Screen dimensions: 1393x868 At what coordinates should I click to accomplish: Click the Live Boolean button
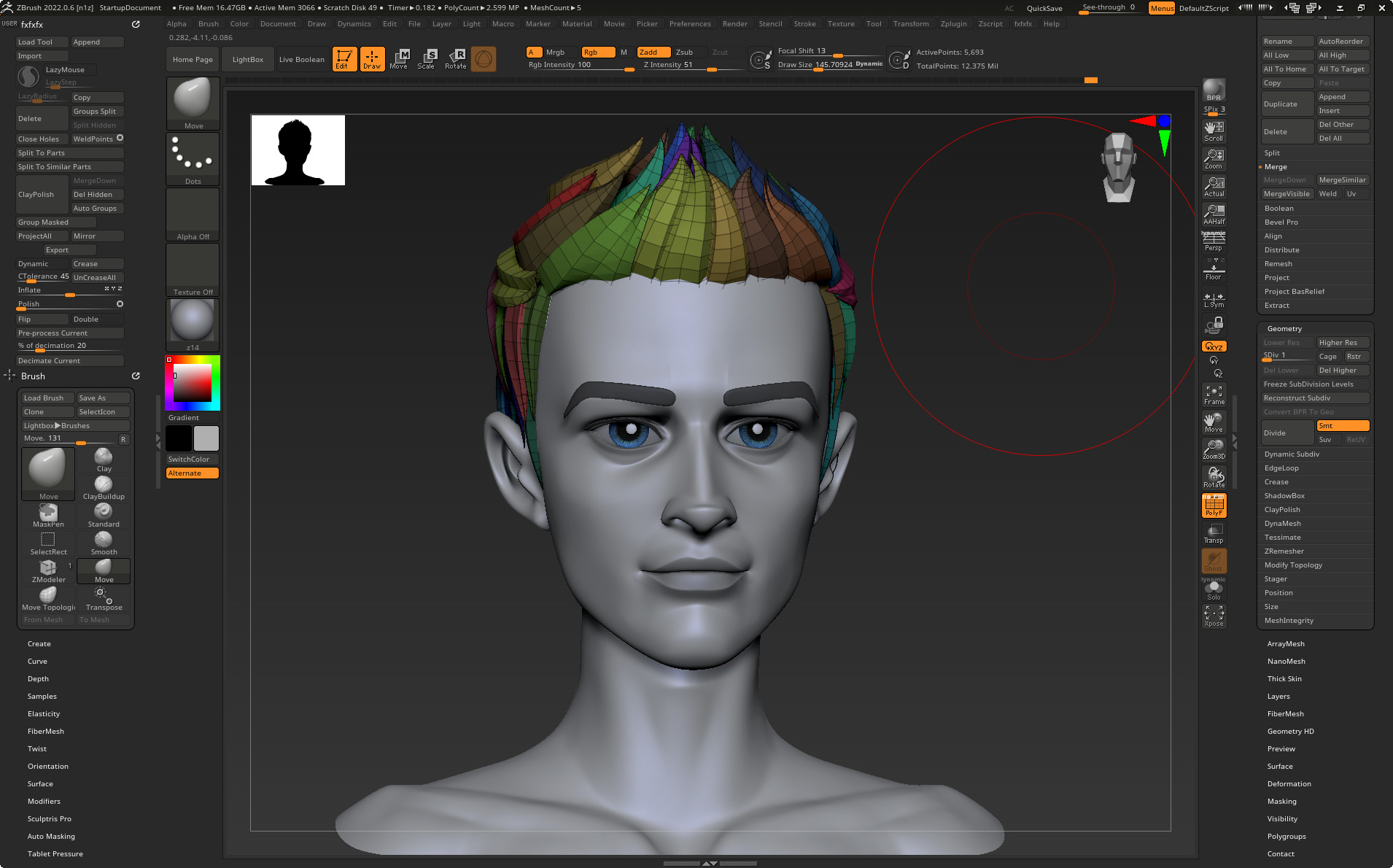click(301, 60)
